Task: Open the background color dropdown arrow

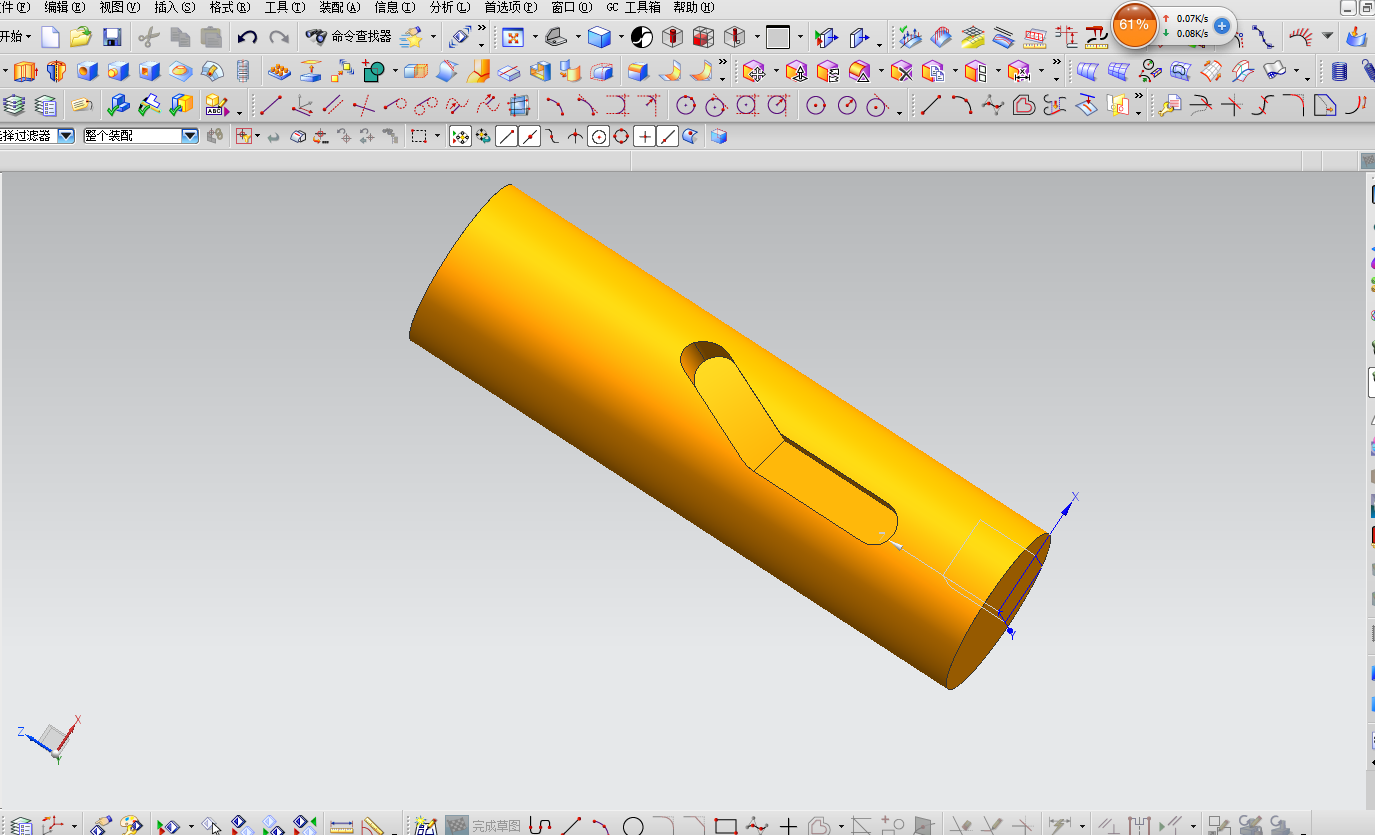Action: [x=800, y=38]
